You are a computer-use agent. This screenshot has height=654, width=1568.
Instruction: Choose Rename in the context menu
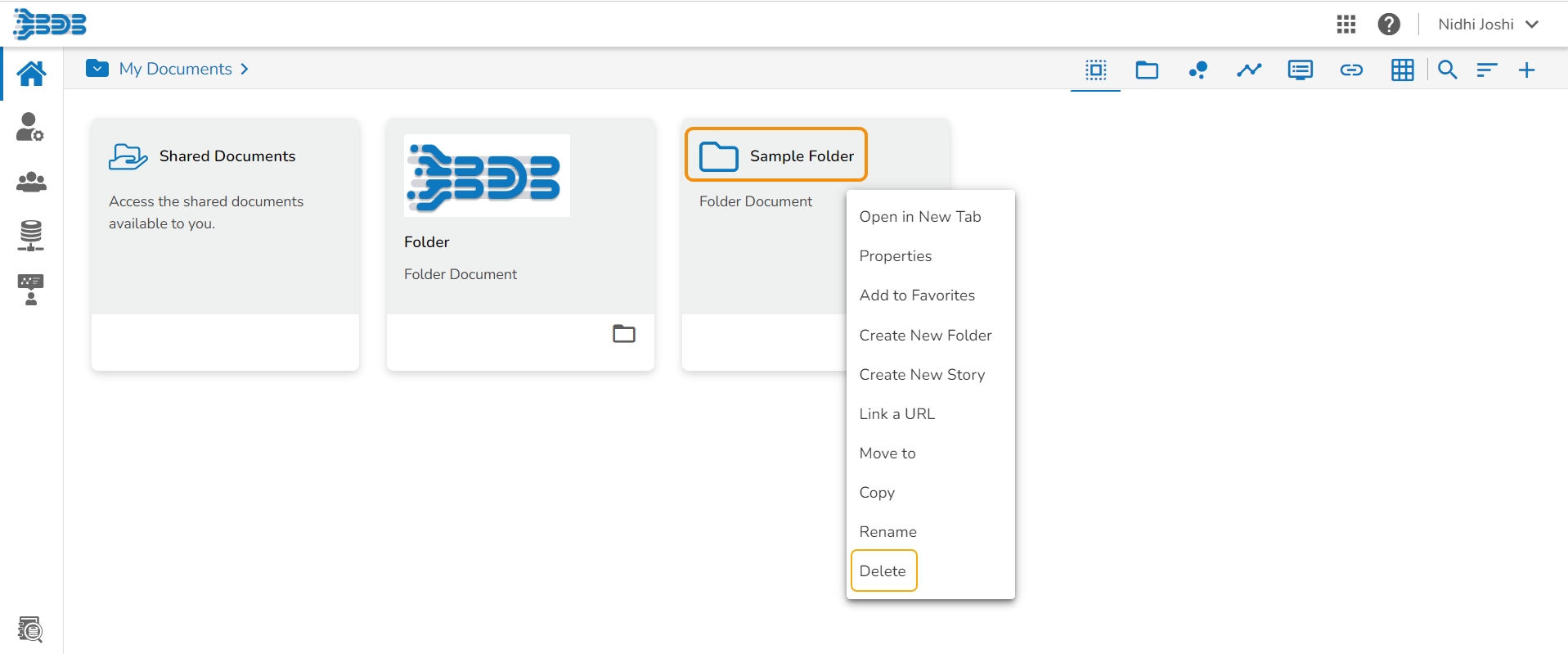887,532
